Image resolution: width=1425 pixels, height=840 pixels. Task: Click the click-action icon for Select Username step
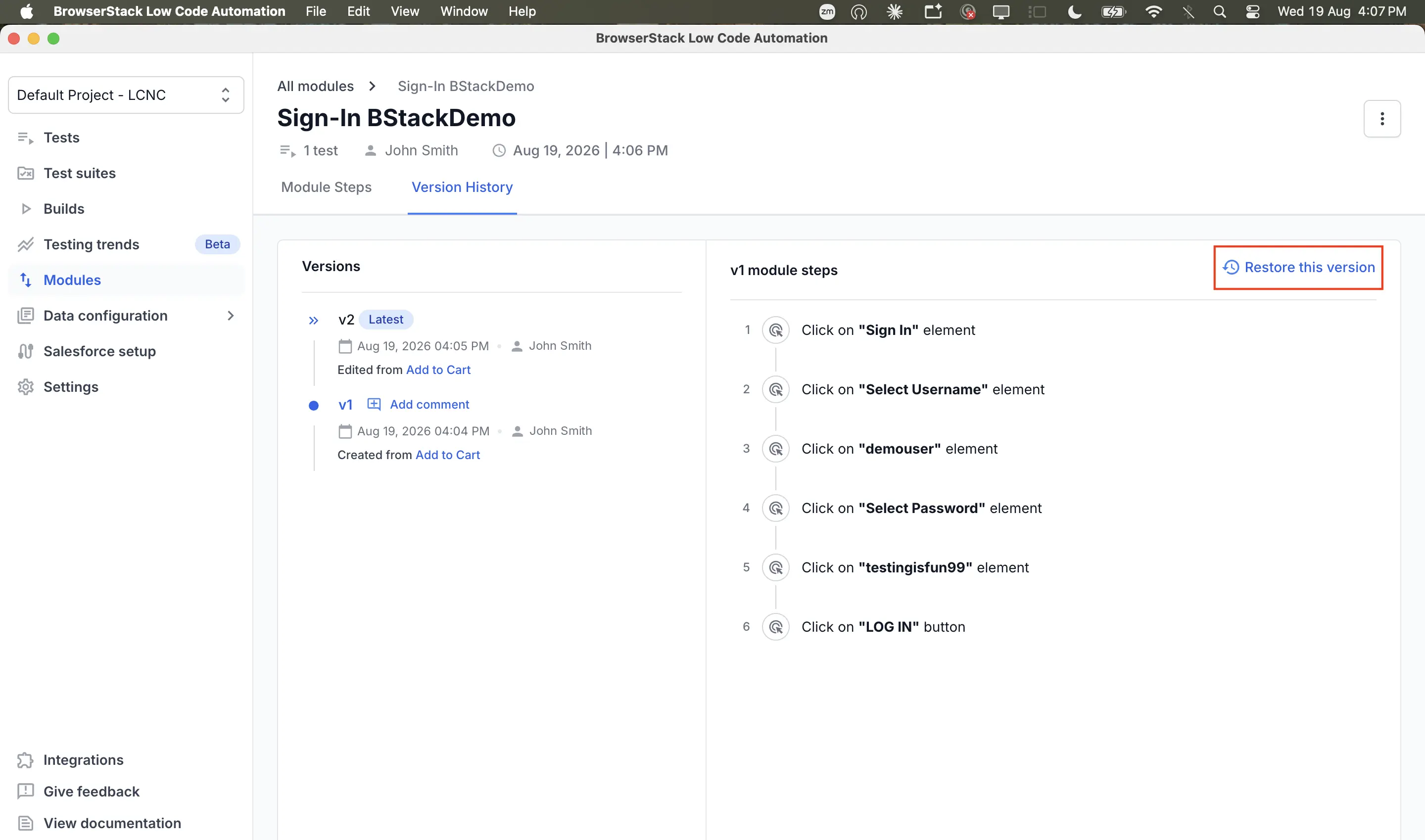(x=776, y=389)
